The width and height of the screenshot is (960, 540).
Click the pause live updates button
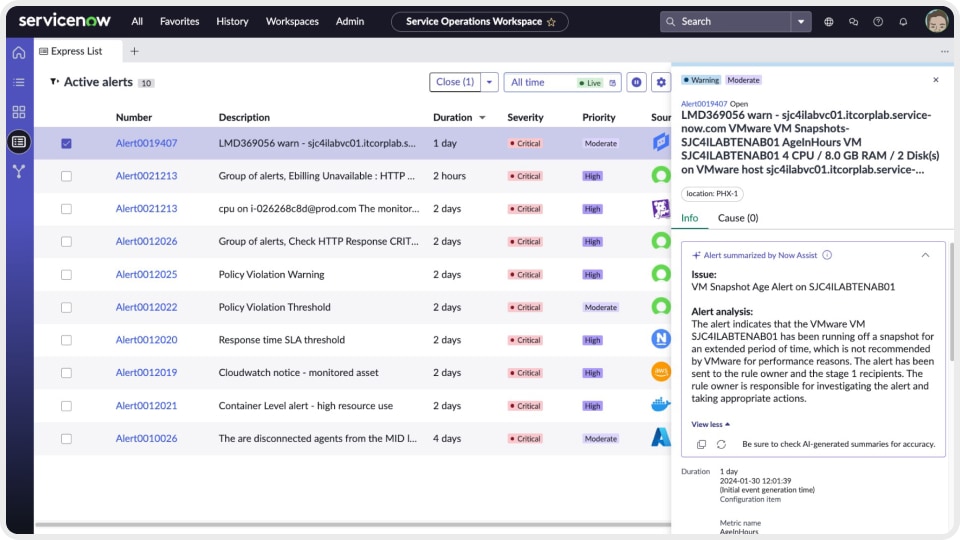point(636,82)
